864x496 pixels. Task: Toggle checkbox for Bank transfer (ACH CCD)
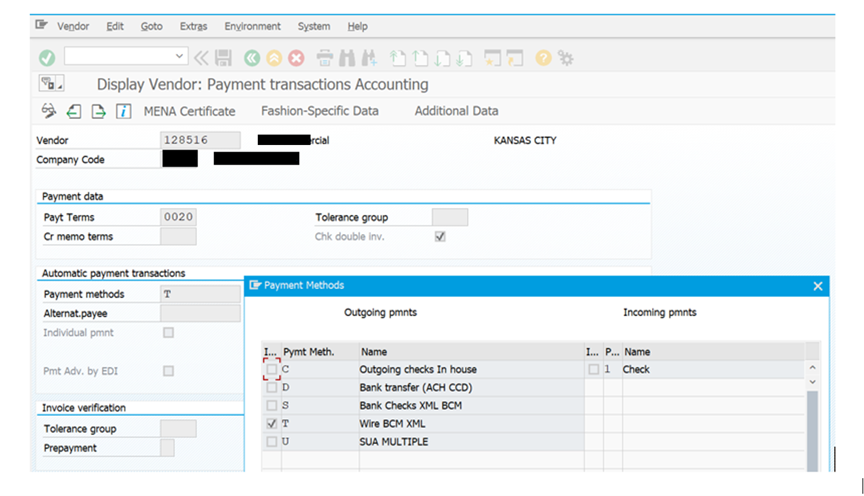tap(272, 388)
